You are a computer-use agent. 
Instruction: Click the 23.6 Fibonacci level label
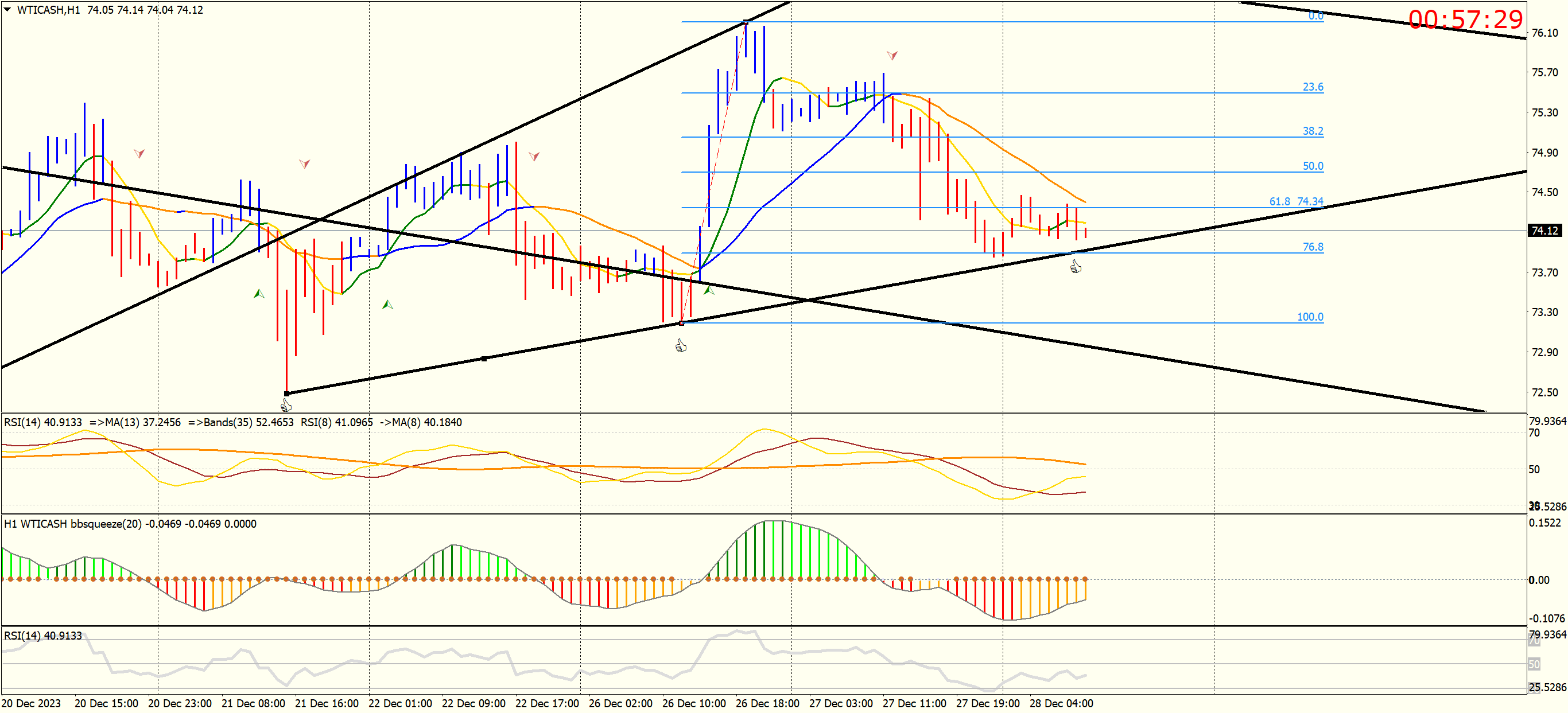pyautogui.click(x=1313, y=87)
